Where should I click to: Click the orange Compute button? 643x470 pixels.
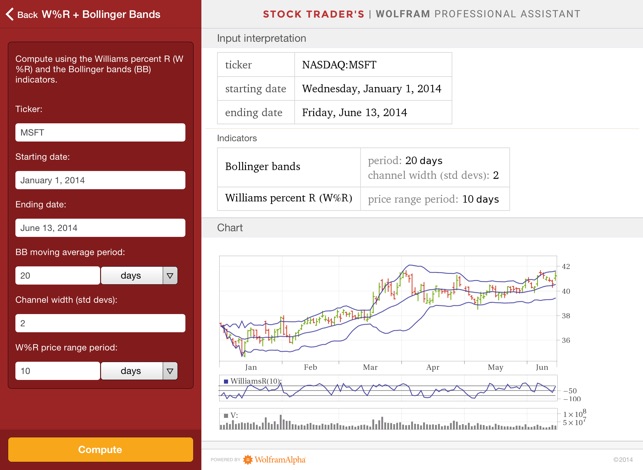coord(100,449)
